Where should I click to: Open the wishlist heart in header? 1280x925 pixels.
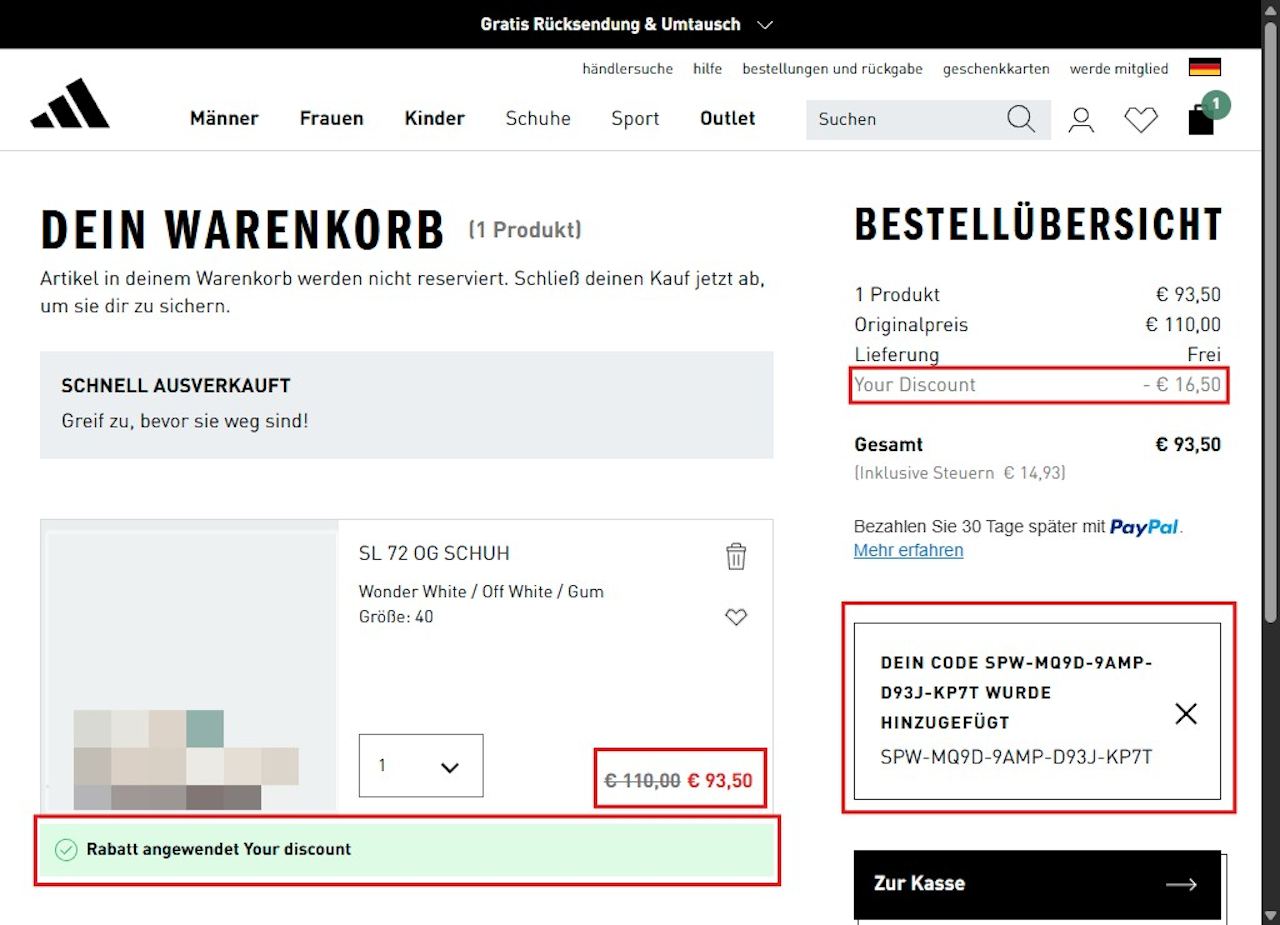point(1141,120)
